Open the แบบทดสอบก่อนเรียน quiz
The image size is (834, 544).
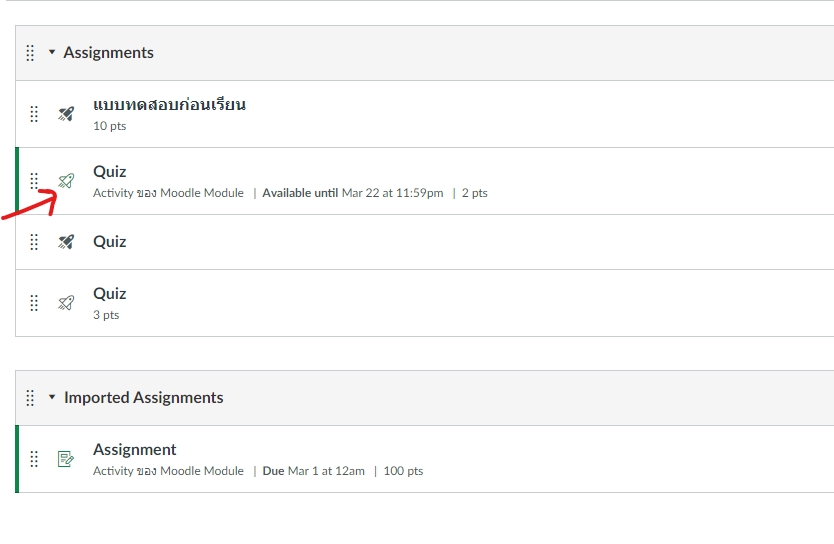pos(169,104)
